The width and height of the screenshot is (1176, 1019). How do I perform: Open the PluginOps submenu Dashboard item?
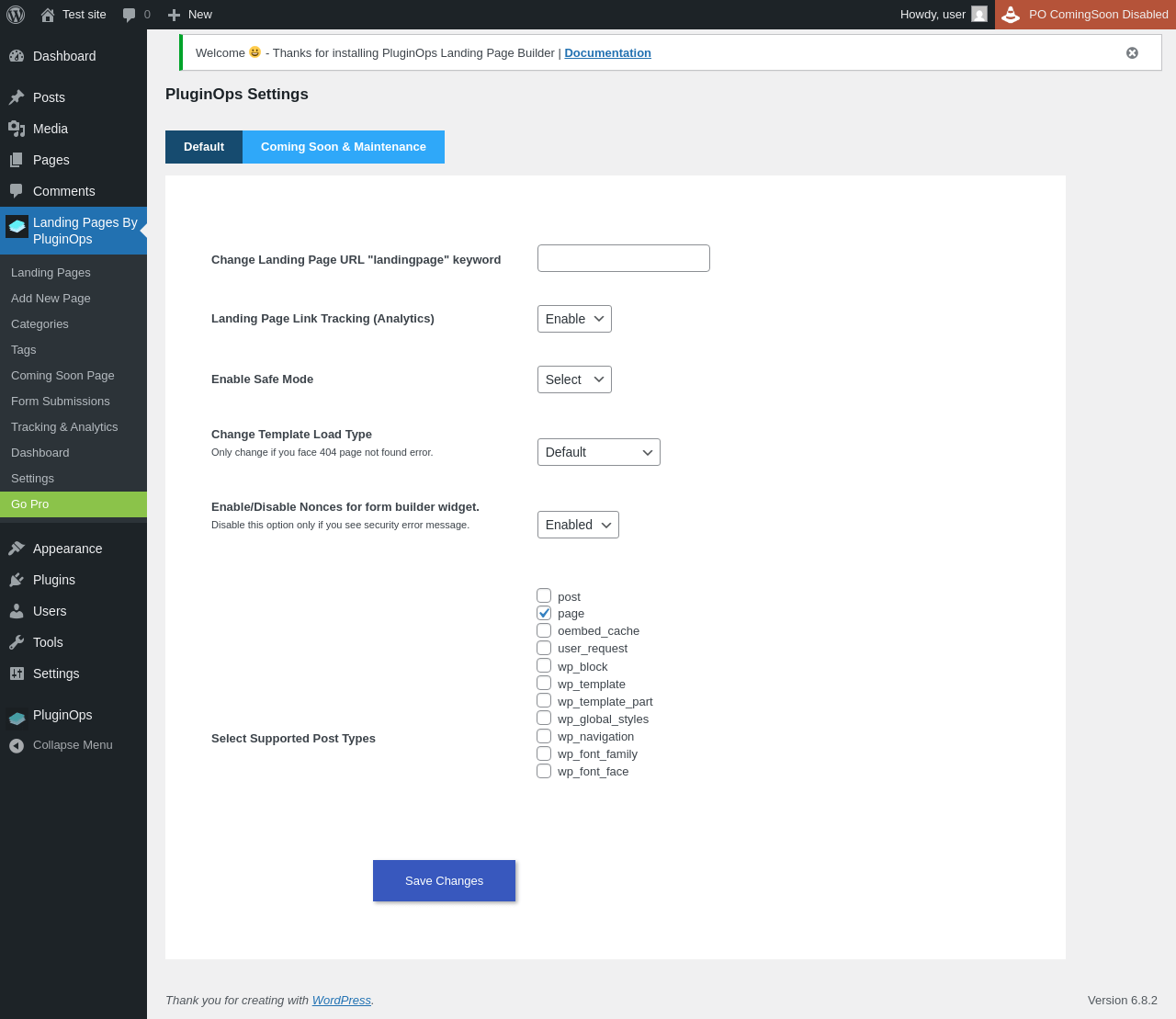(73, 453)
